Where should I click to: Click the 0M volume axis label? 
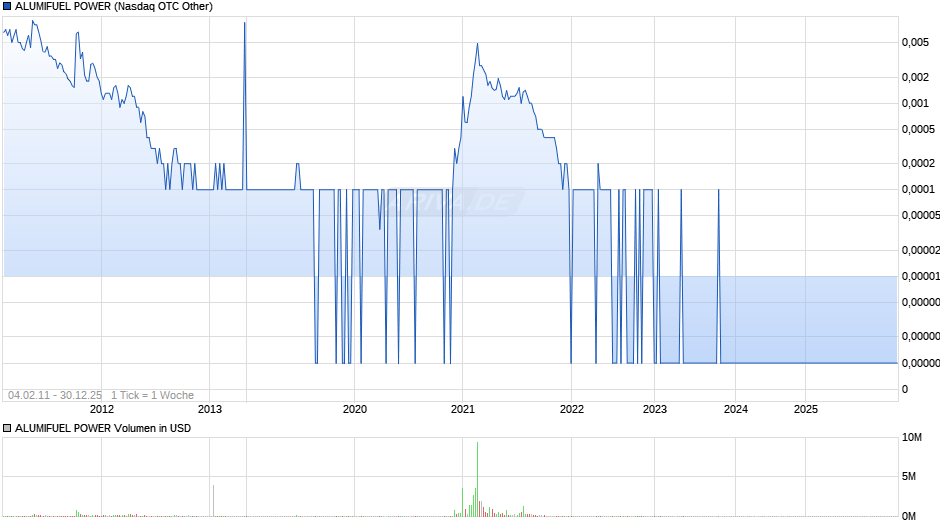click(909, 516)
